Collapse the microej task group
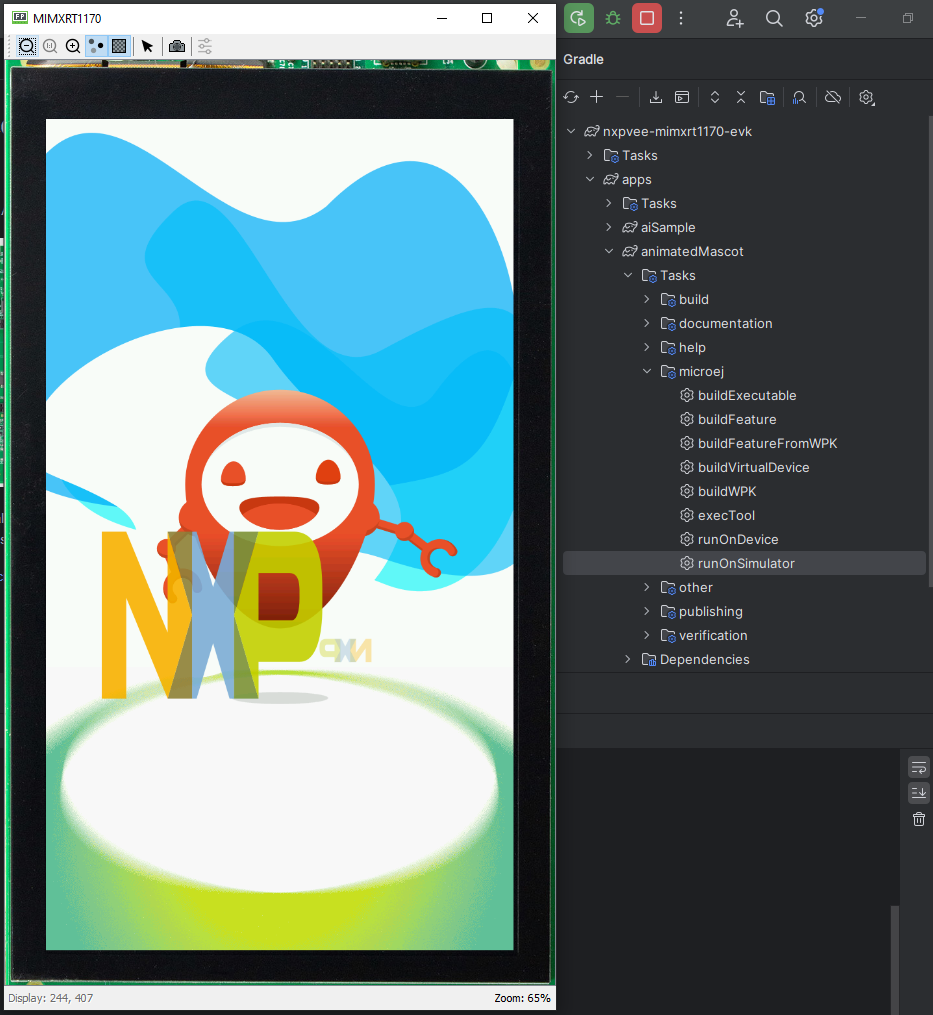This screenshot has width=933, height=1015. 647,371
